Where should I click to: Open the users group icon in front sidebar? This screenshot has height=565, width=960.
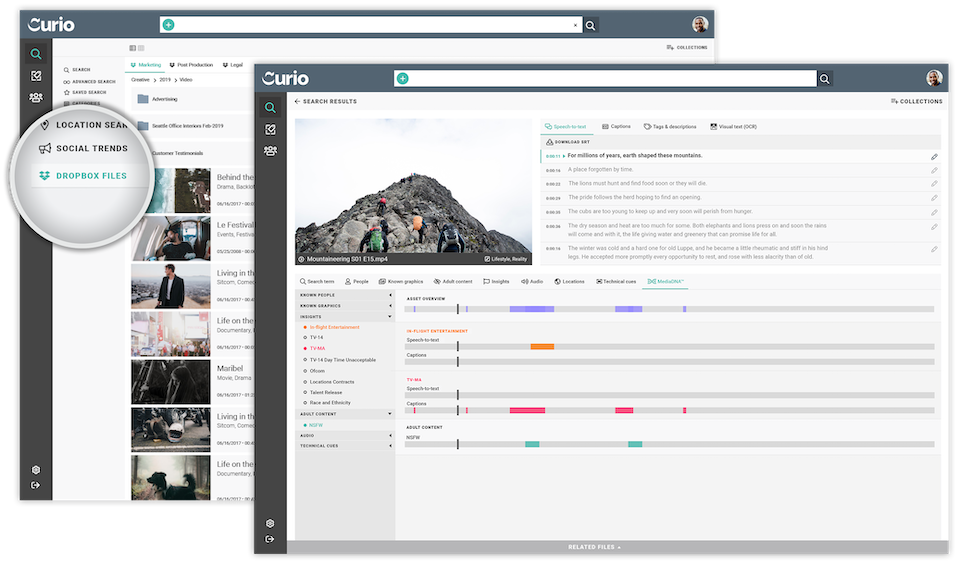[270, 151]
